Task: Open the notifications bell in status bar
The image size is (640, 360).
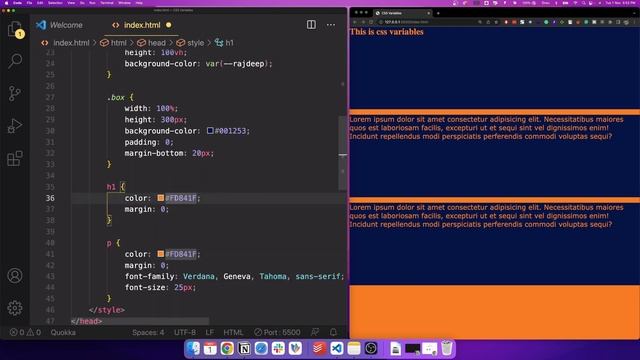Action: tap(333, 332)
